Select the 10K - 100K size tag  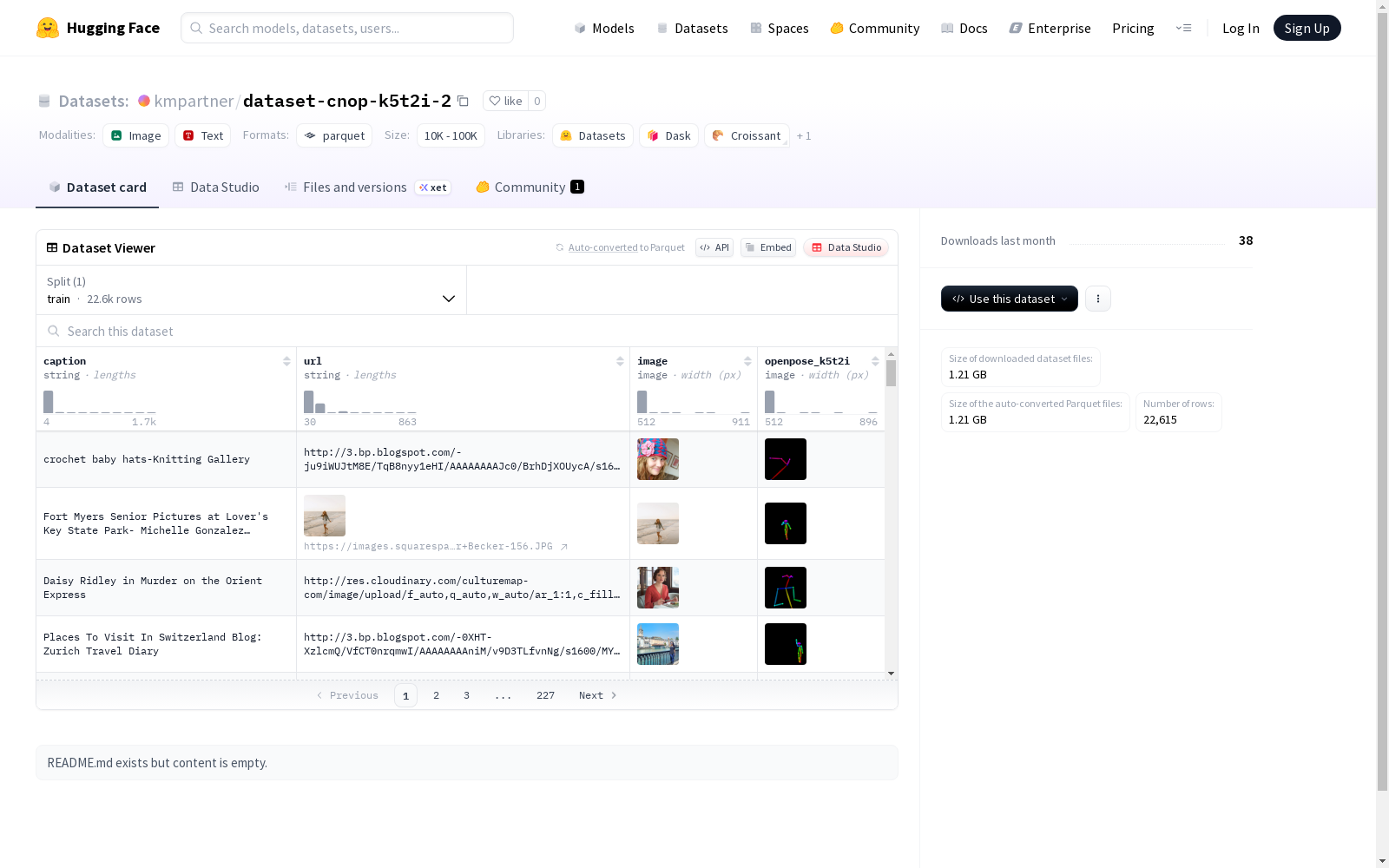(451, 135)
